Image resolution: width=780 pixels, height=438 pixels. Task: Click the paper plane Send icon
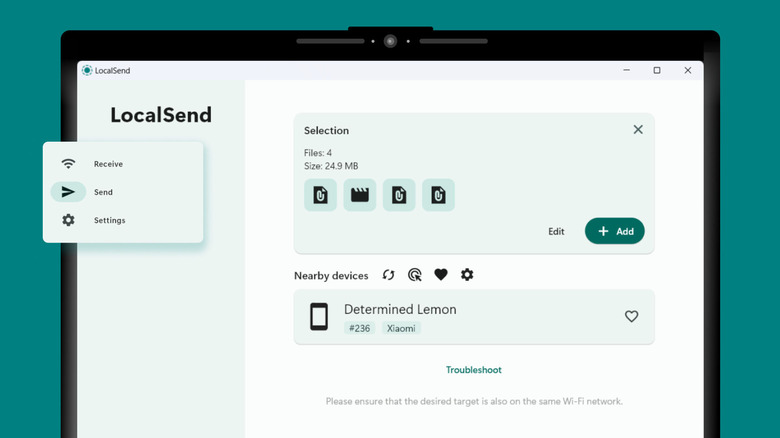(x=68, y=192)
